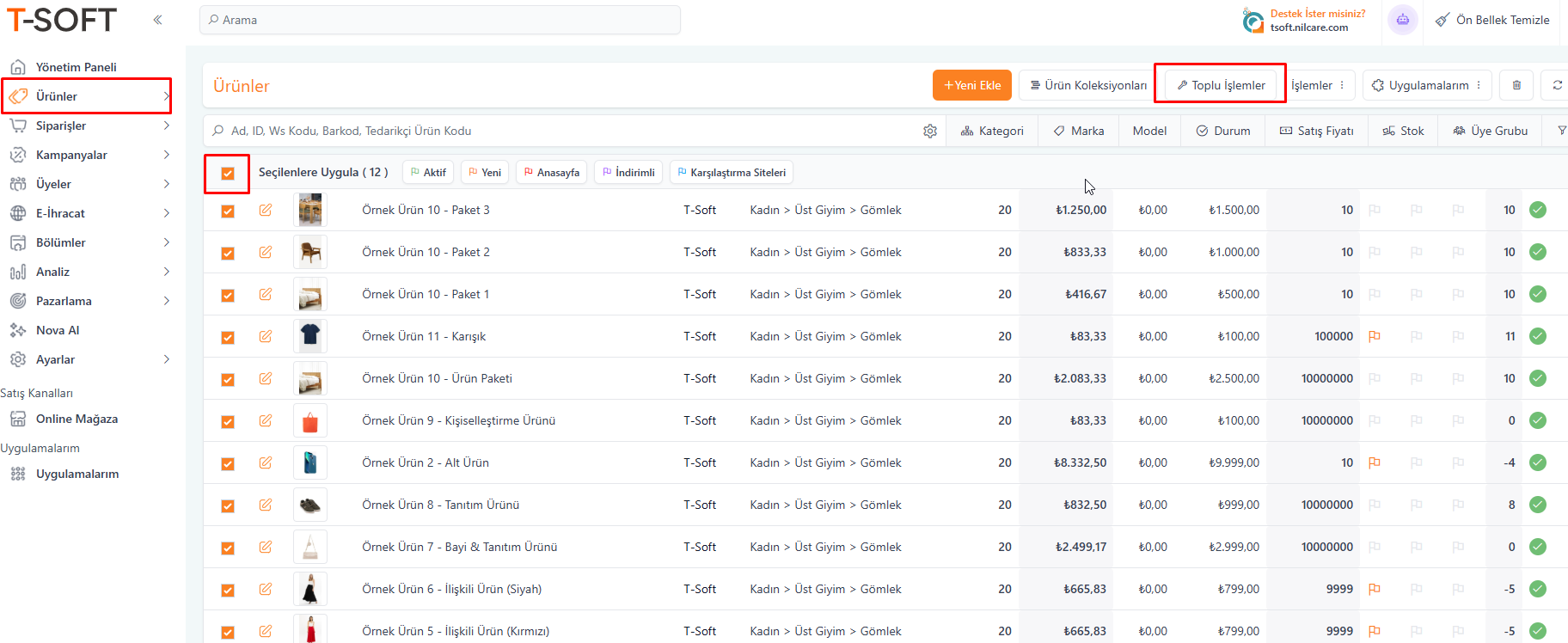The width and height of the screenshot is (1568, 643).
Task: Uncheck Örnek Ürün 7 - Bayi & Tanıtım Ürünü checkbox
Action: (228, 548)
